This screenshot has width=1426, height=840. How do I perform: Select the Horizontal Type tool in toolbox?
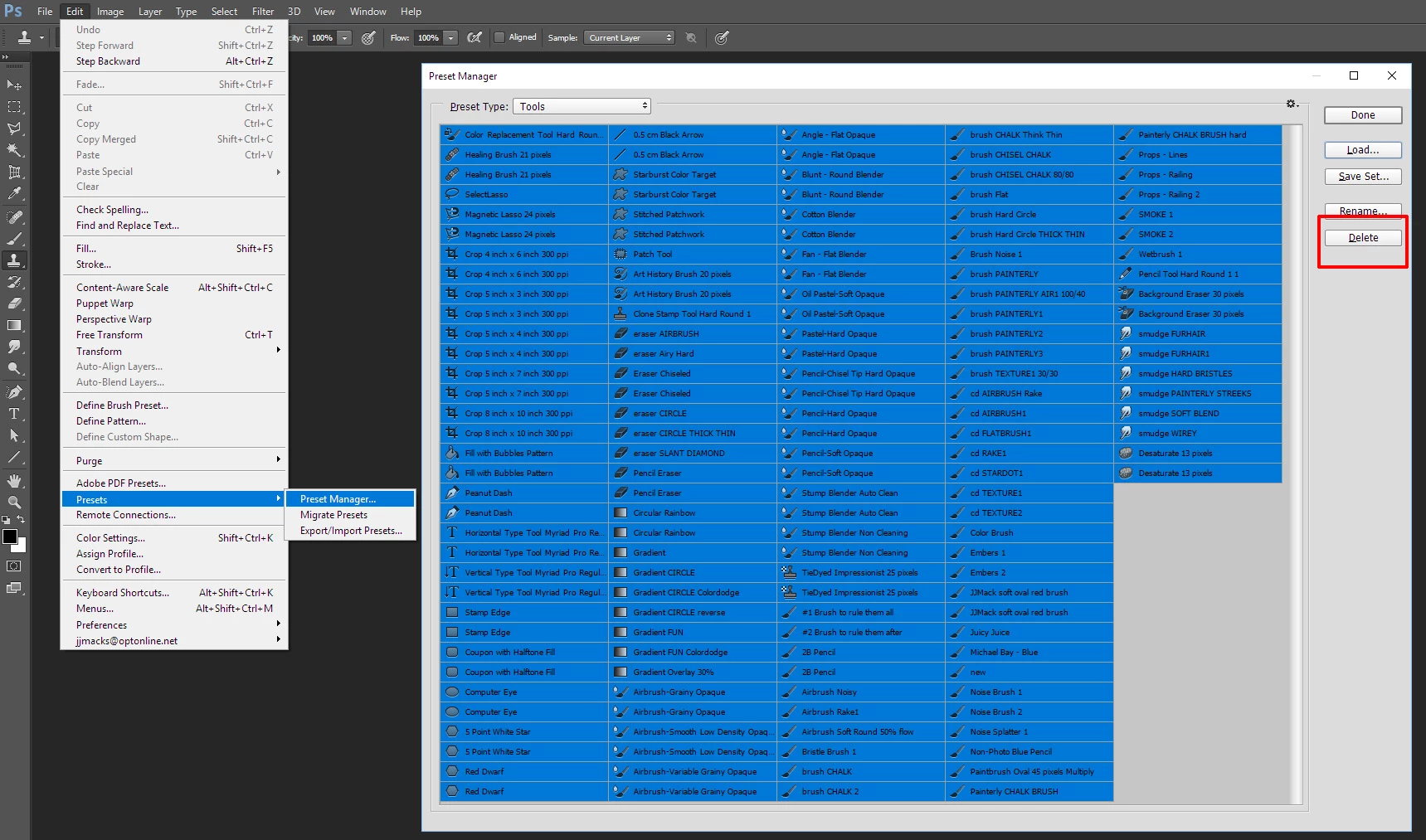click(14, 414)
